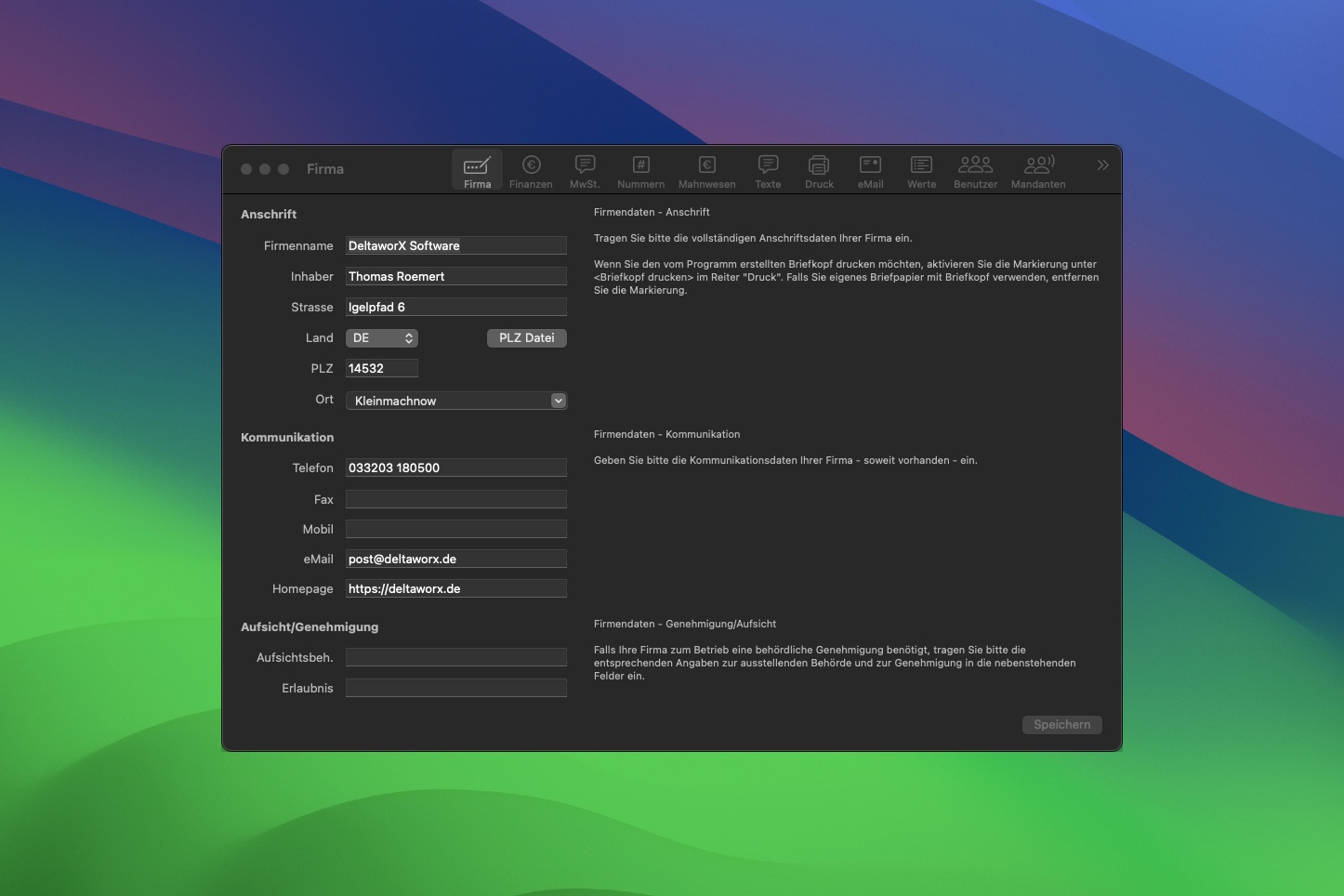Open the Land country dropdown

pos(381,338)
